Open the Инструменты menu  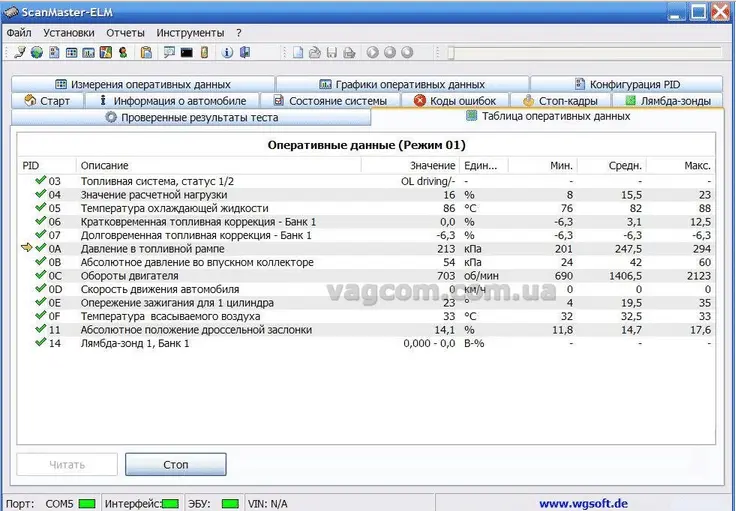click(x=190, y=33)
